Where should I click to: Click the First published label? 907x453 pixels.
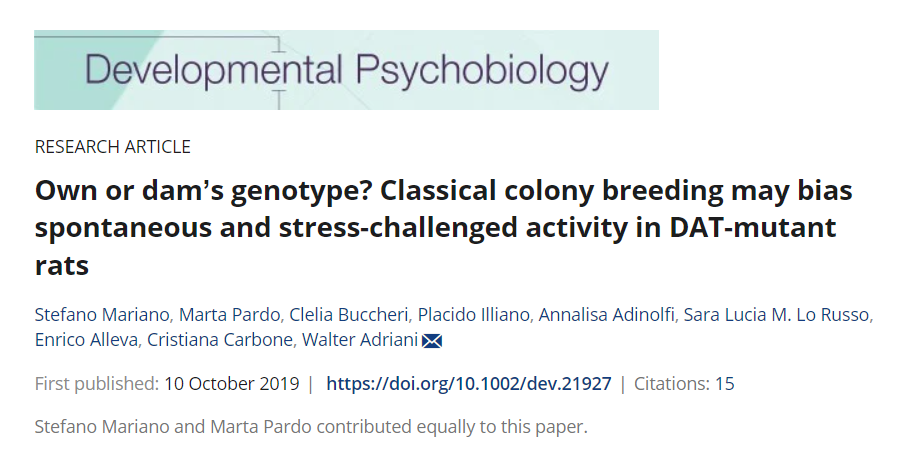click(x=97, y=384)
